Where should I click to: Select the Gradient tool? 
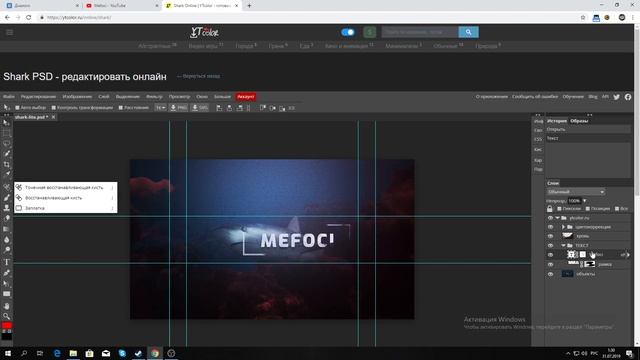tap(7, 229)
